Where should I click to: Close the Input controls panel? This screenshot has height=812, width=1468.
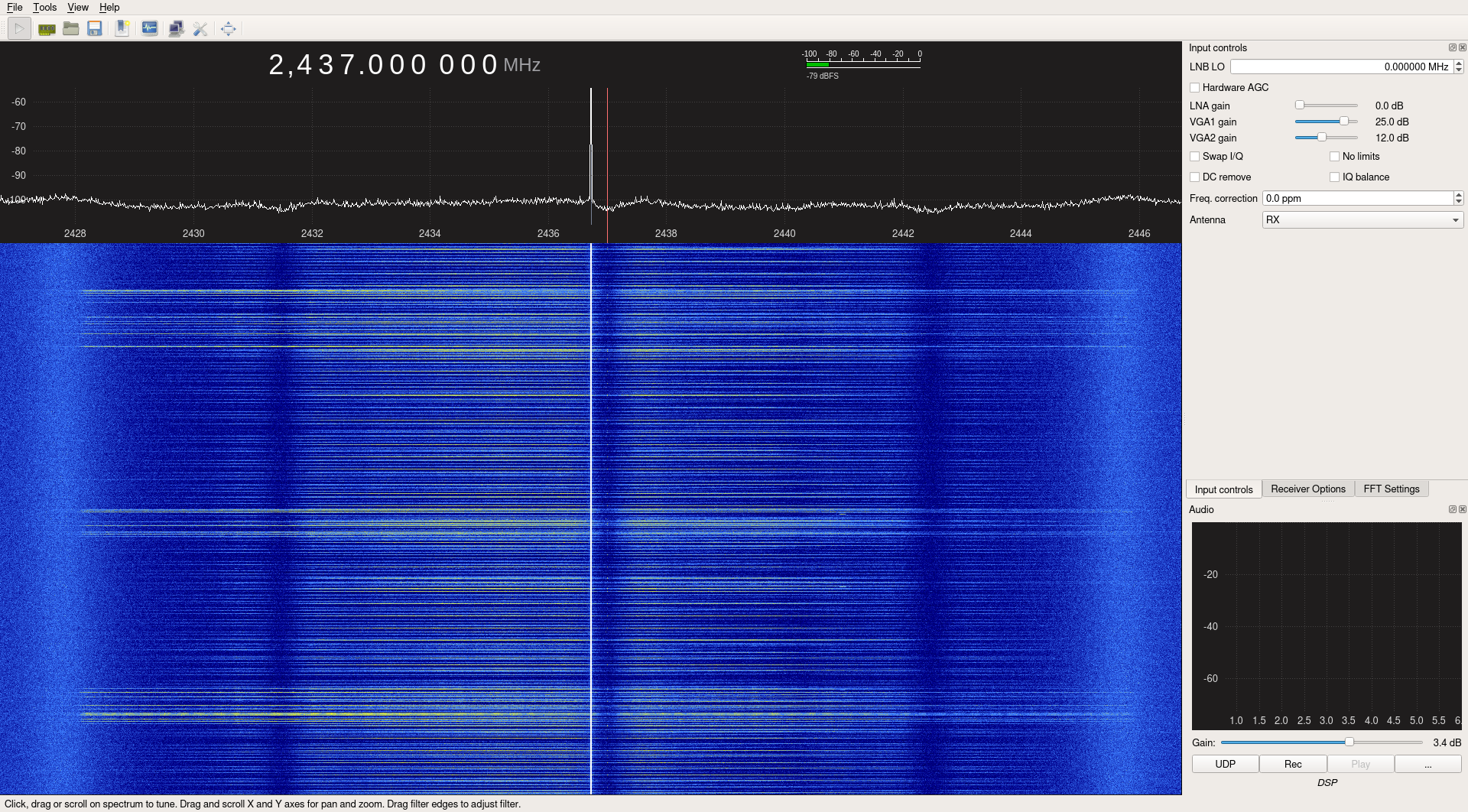tap(1463, 47)
